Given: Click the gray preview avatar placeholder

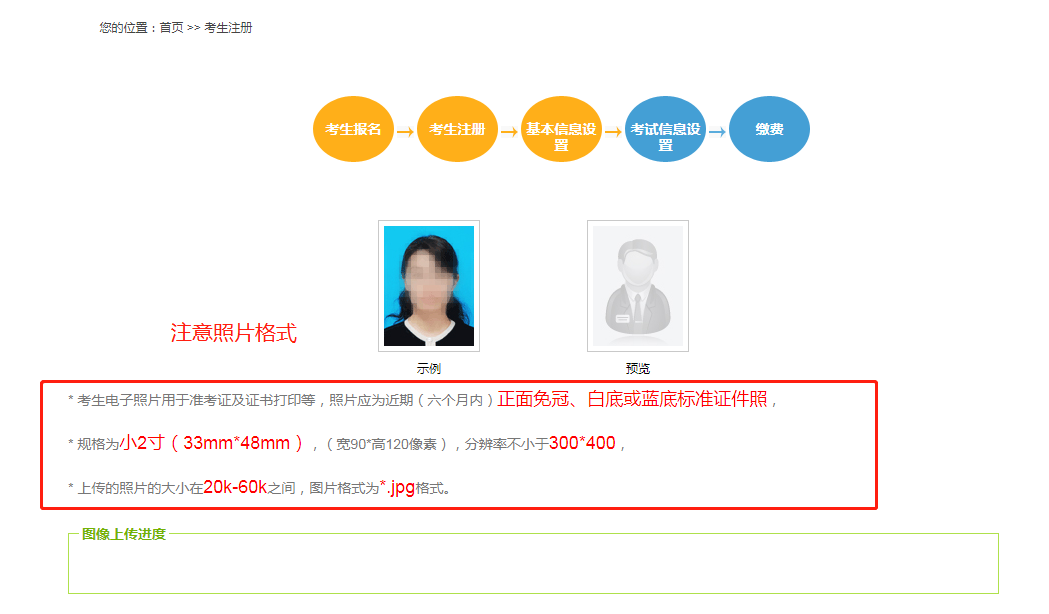Looking at the screenshot, I should pos(637,286).
